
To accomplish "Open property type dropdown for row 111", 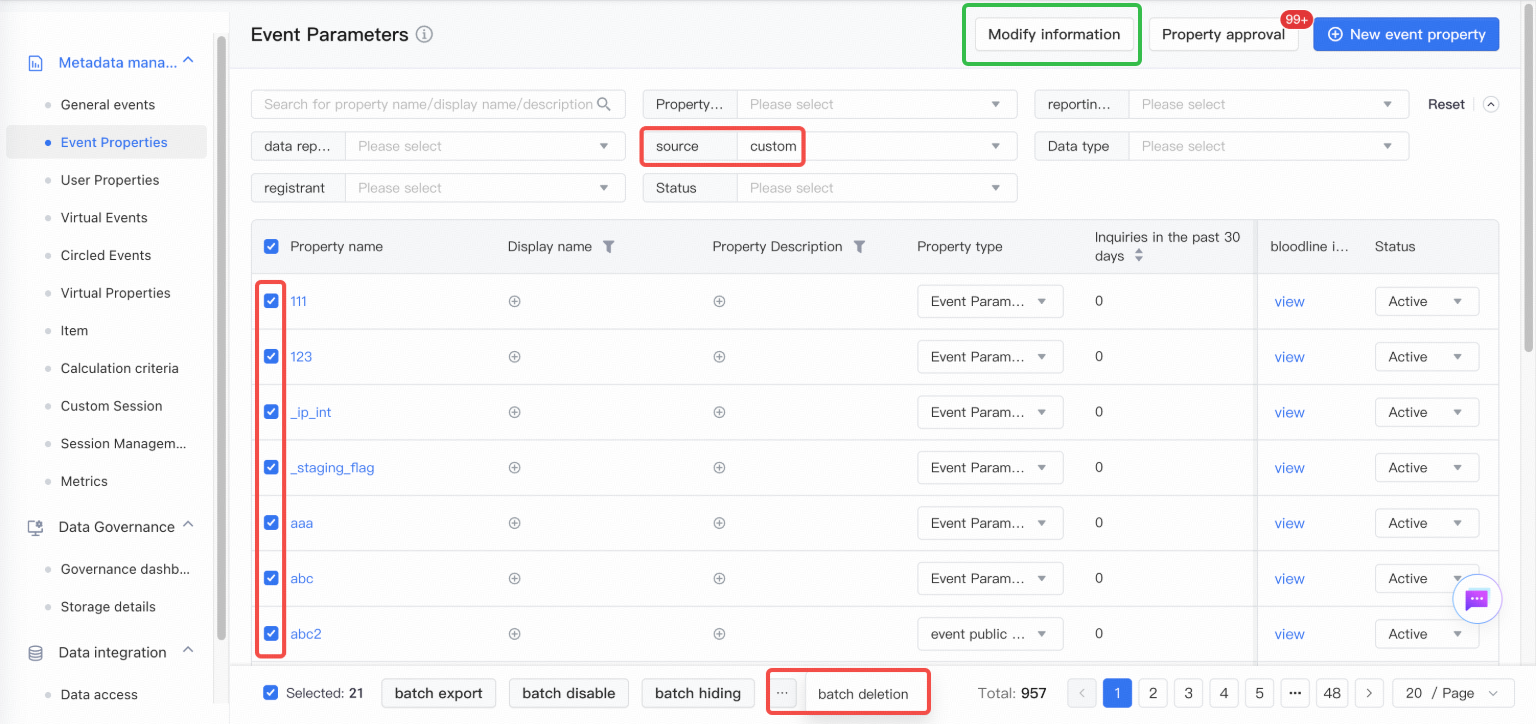I will (x=990, y=301).
